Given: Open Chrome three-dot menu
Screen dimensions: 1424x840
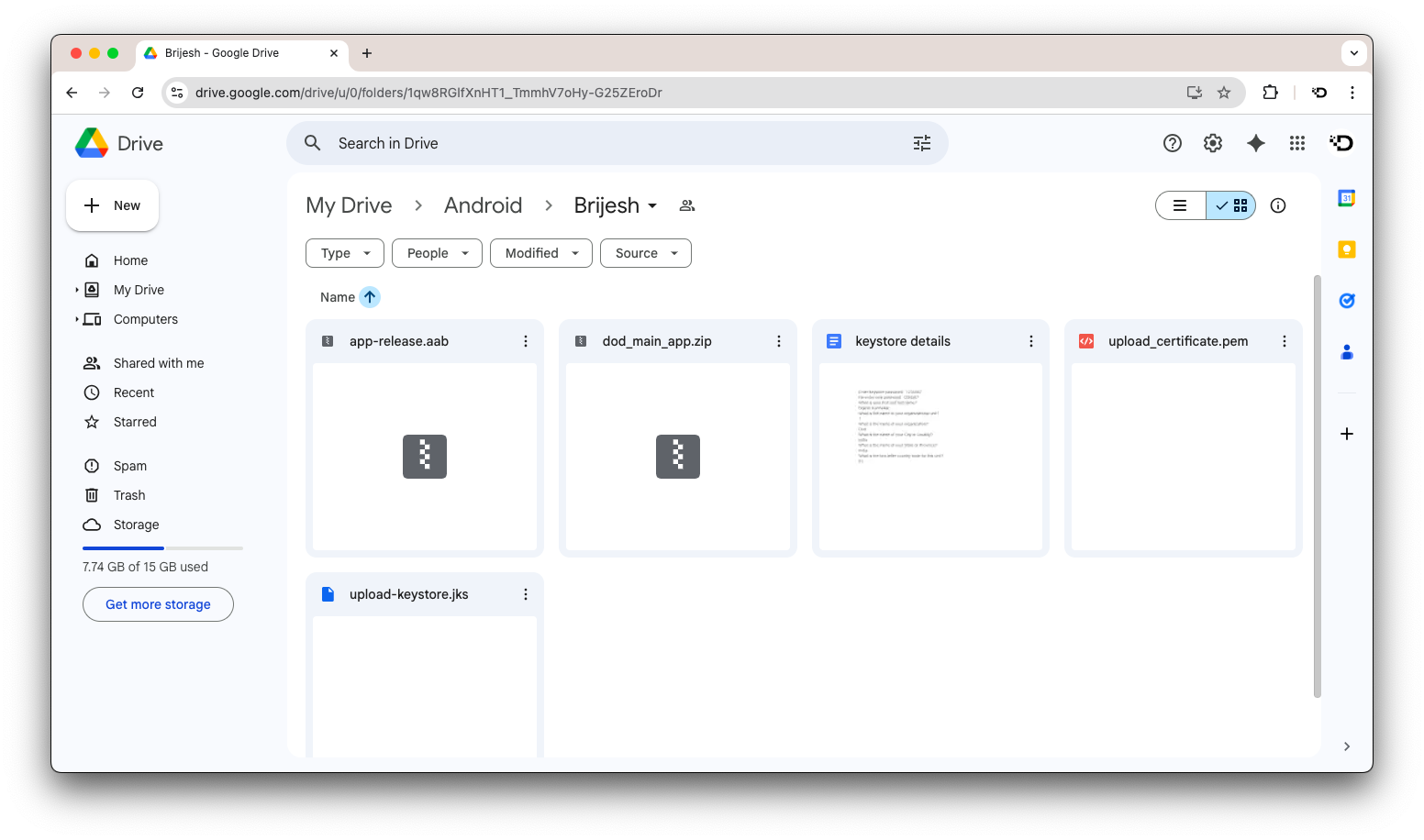Looking at the screenshot, I should [1352, 93].
